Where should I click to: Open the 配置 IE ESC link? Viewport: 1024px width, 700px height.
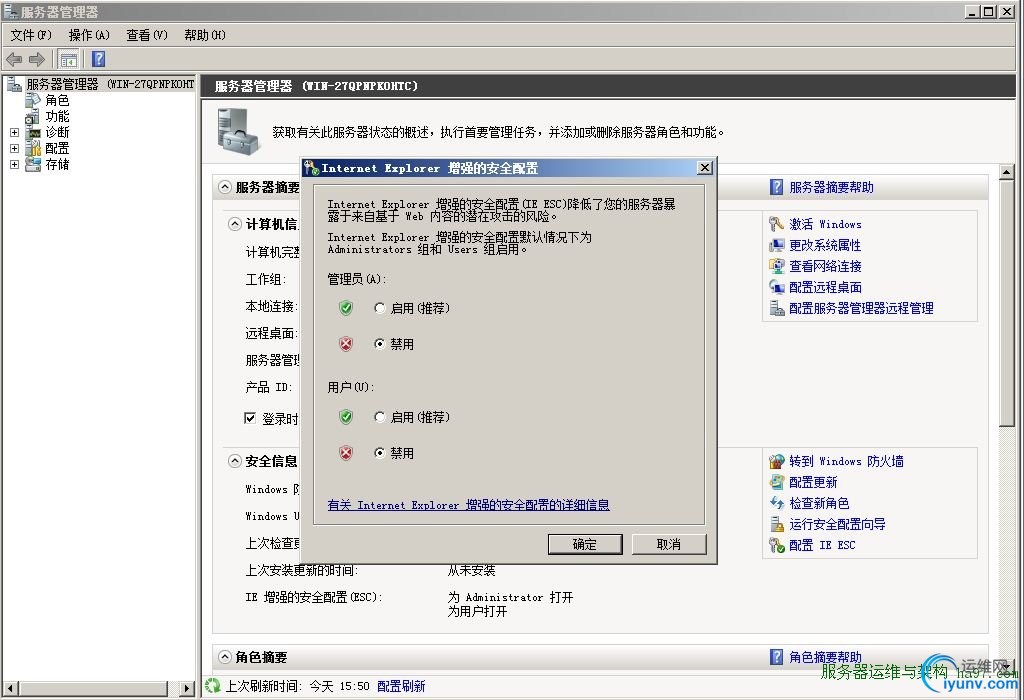pos(822,545)
